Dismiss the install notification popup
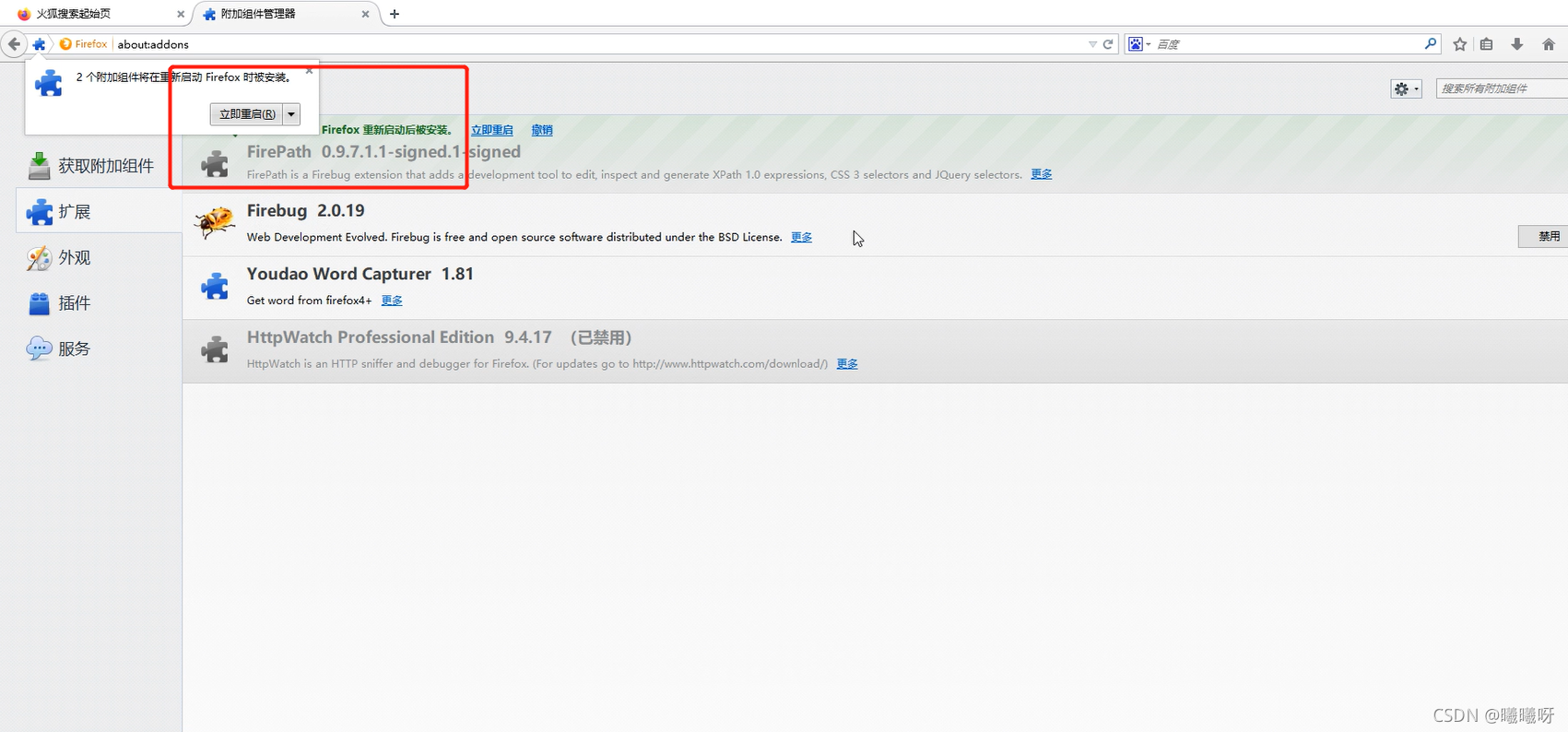This screenshot has width=1568, height=732. pyautogui.click(x=309, y=71)
